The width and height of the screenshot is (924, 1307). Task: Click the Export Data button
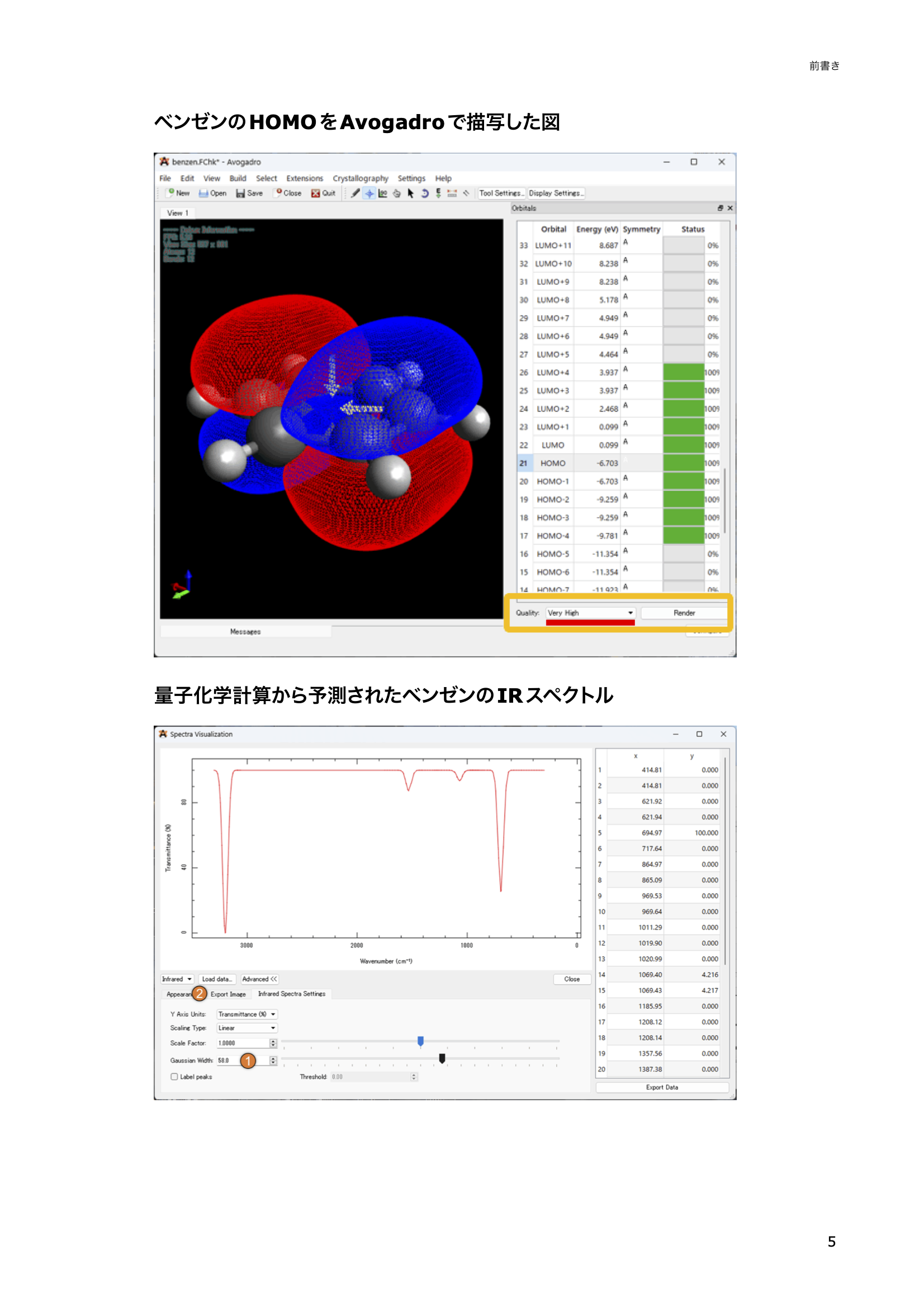point(662,1087)
